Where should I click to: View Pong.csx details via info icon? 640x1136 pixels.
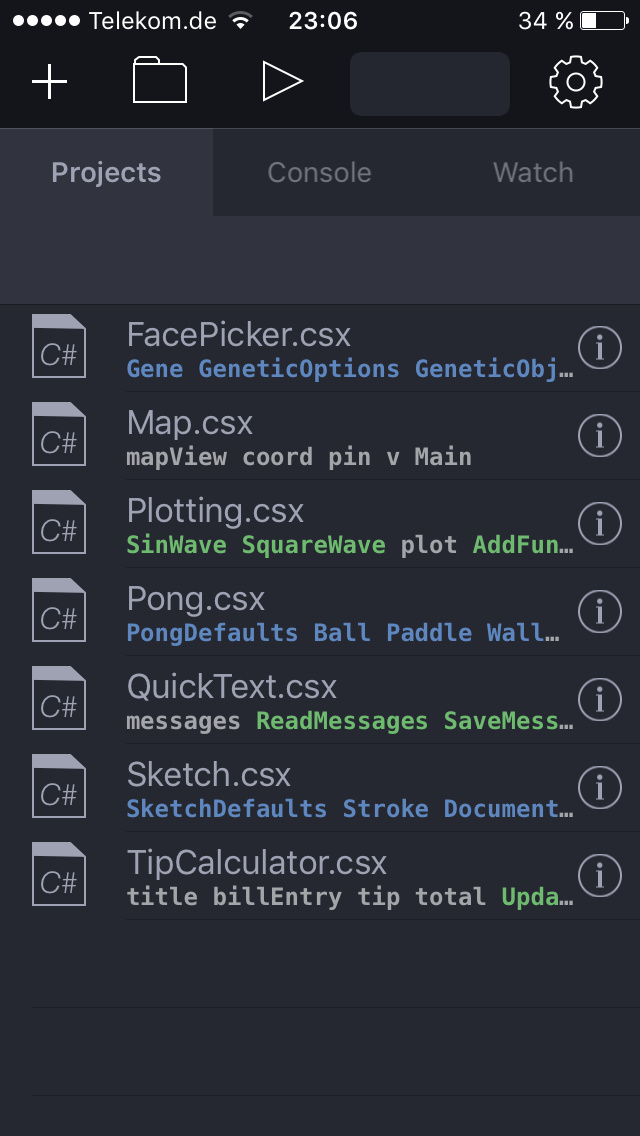[600, 611]
